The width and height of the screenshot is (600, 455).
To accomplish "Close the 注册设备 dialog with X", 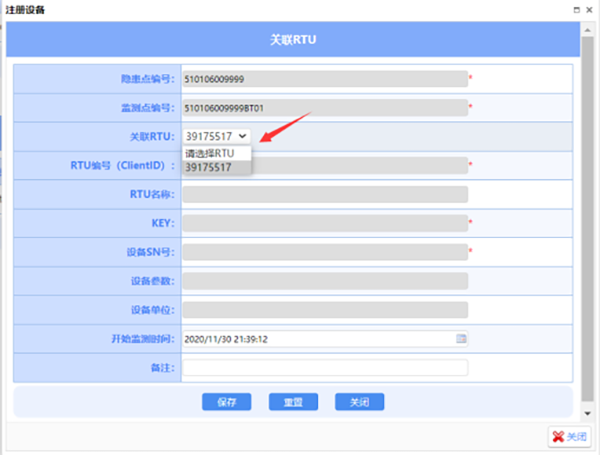I will click(591, 9).
